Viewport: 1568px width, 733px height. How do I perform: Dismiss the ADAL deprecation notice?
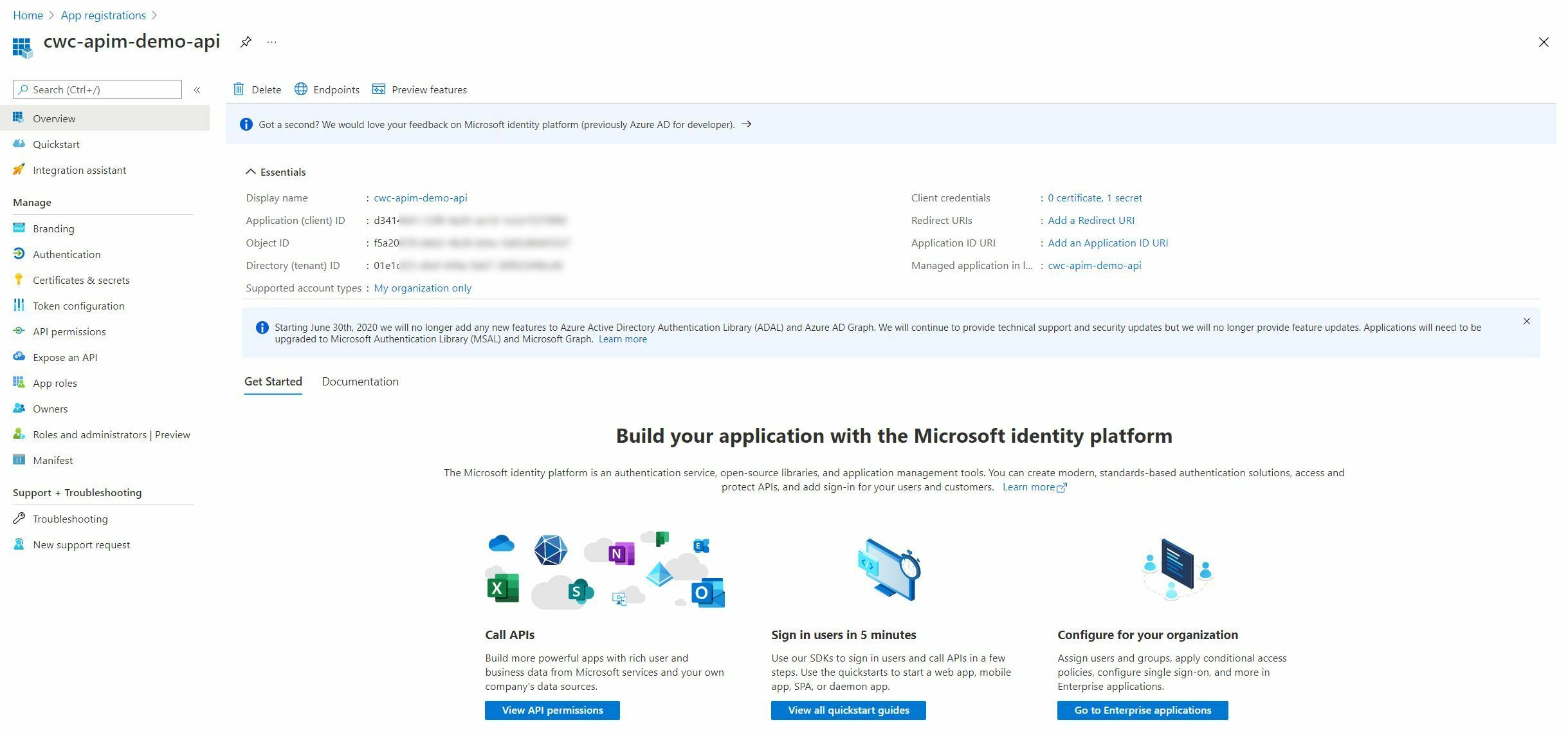(x=1527, y=321)
